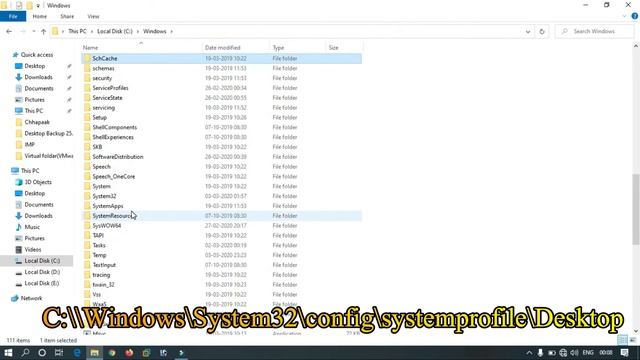Select the 'Tasks' folder name
The height and width of the screenshot is (360, 640).
(99, 245)
